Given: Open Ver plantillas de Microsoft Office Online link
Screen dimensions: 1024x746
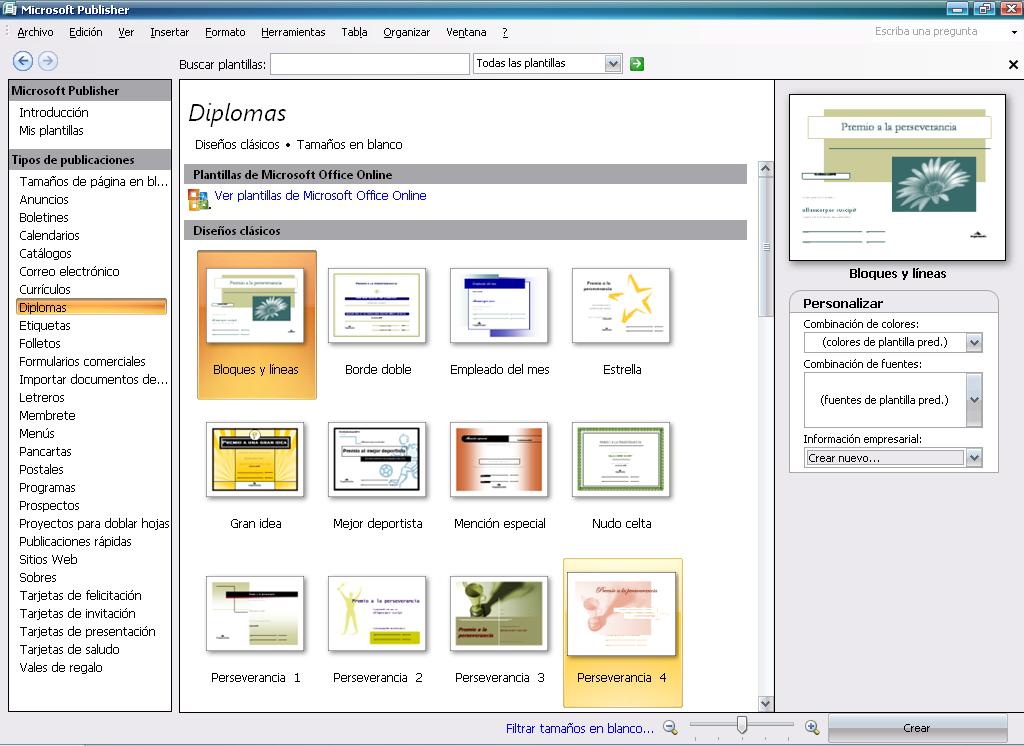Looking at the screenshot, I should click(321, 195).
